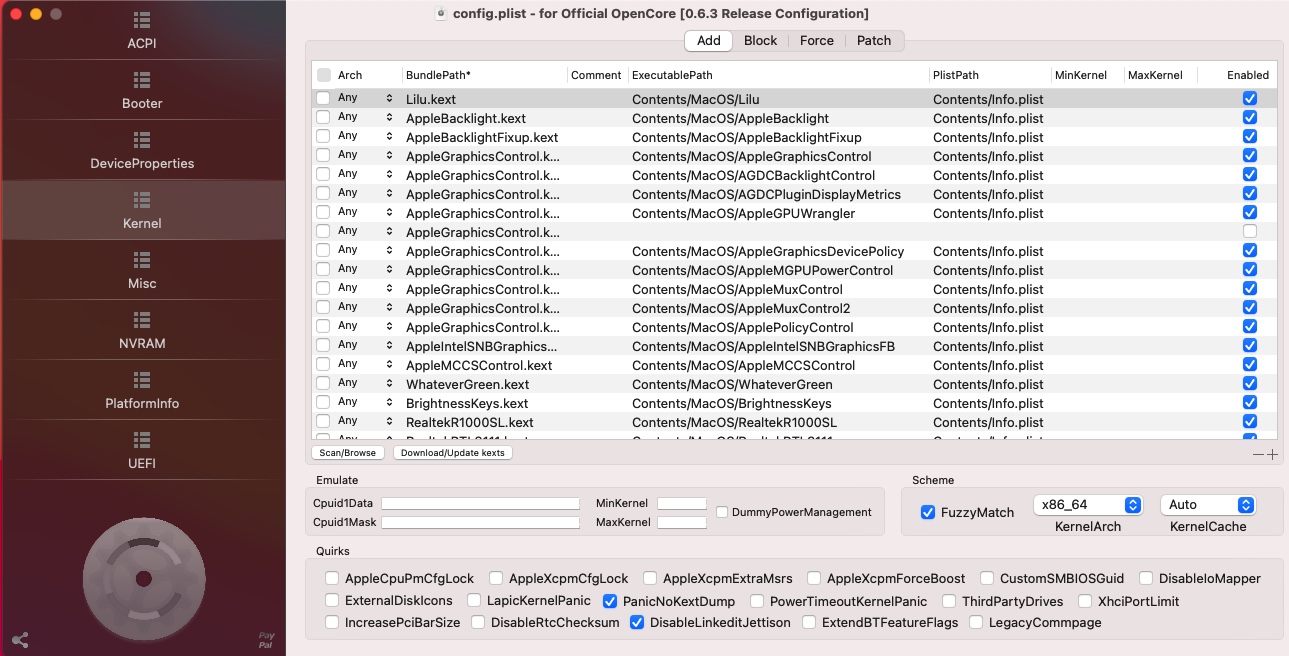Enable IncreasePciBarSize quirk
The image size is (1289, 656).
pos(332,622)
